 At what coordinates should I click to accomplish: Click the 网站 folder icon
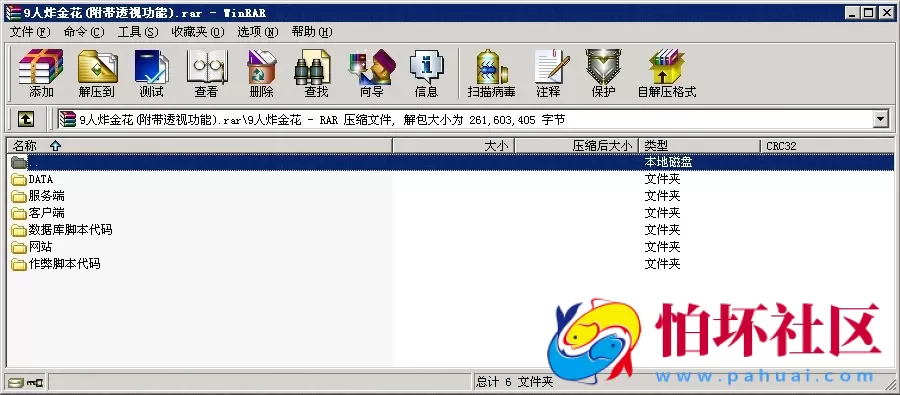19,247
